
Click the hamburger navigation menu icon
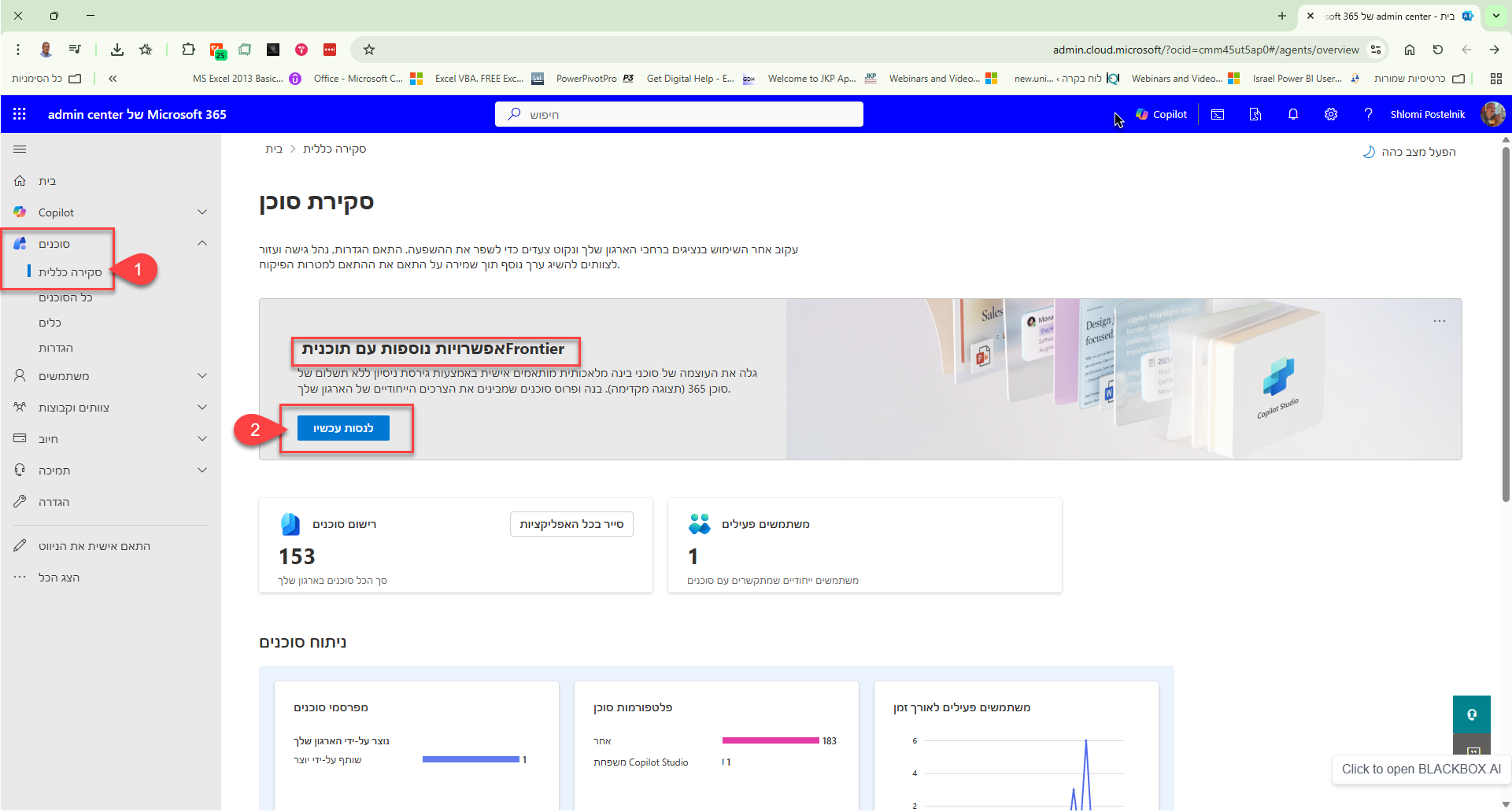coord(20,149)
